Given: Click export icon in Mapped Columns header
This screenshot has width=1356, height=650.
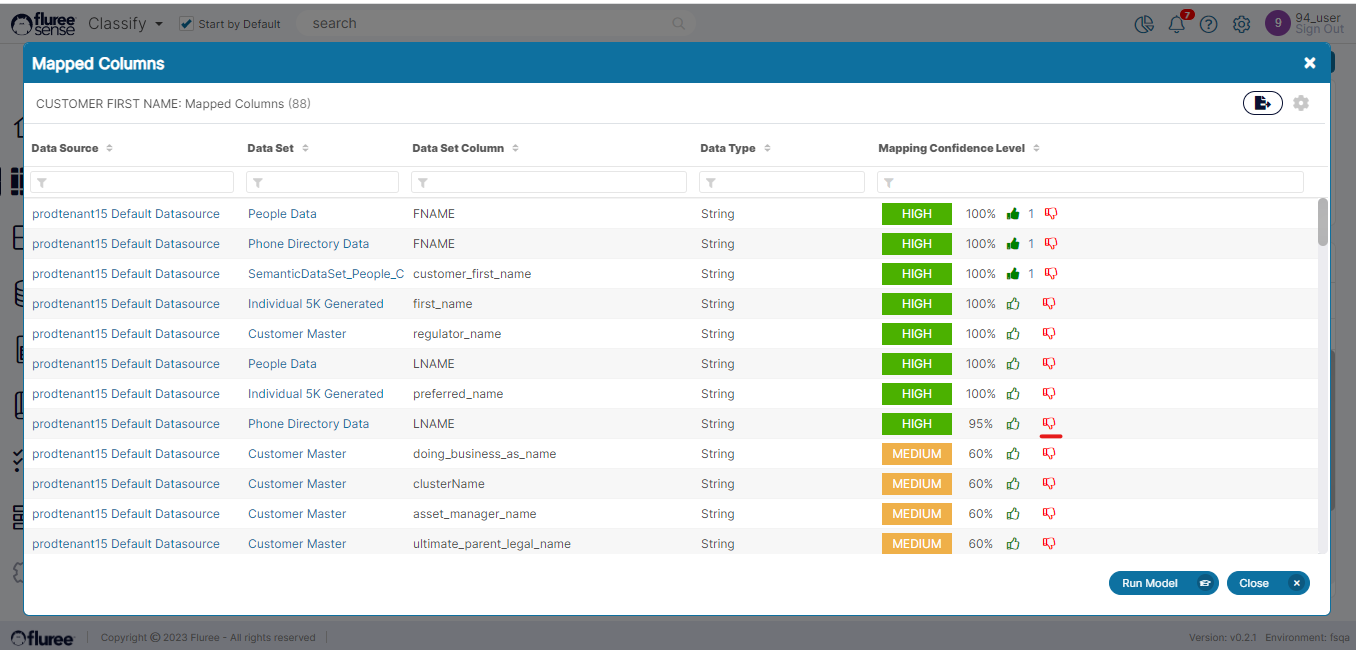Looking at the screenshot, I should tap(1262, 103).
